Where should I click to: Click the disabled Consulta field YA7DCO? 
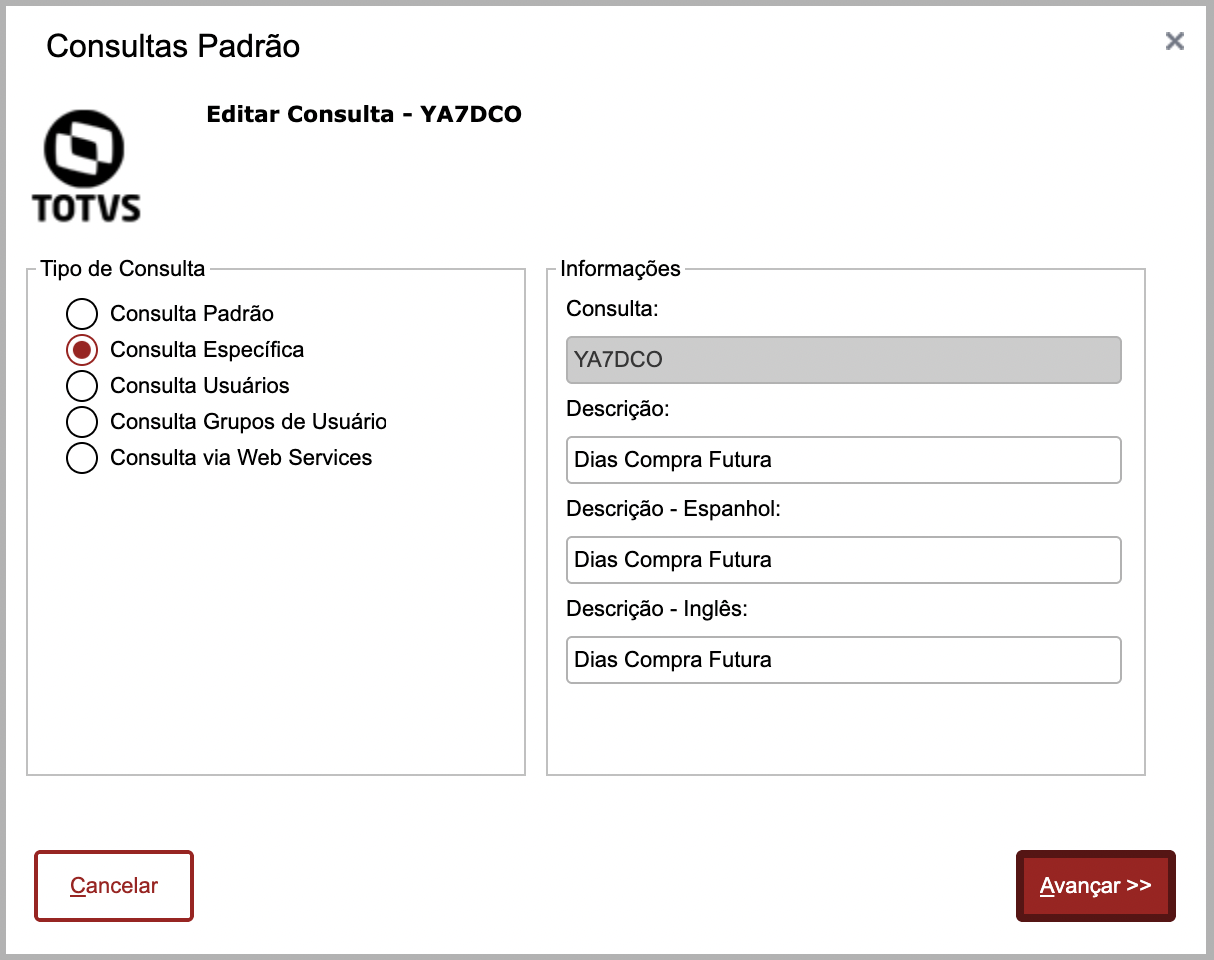tap(843, 360)
